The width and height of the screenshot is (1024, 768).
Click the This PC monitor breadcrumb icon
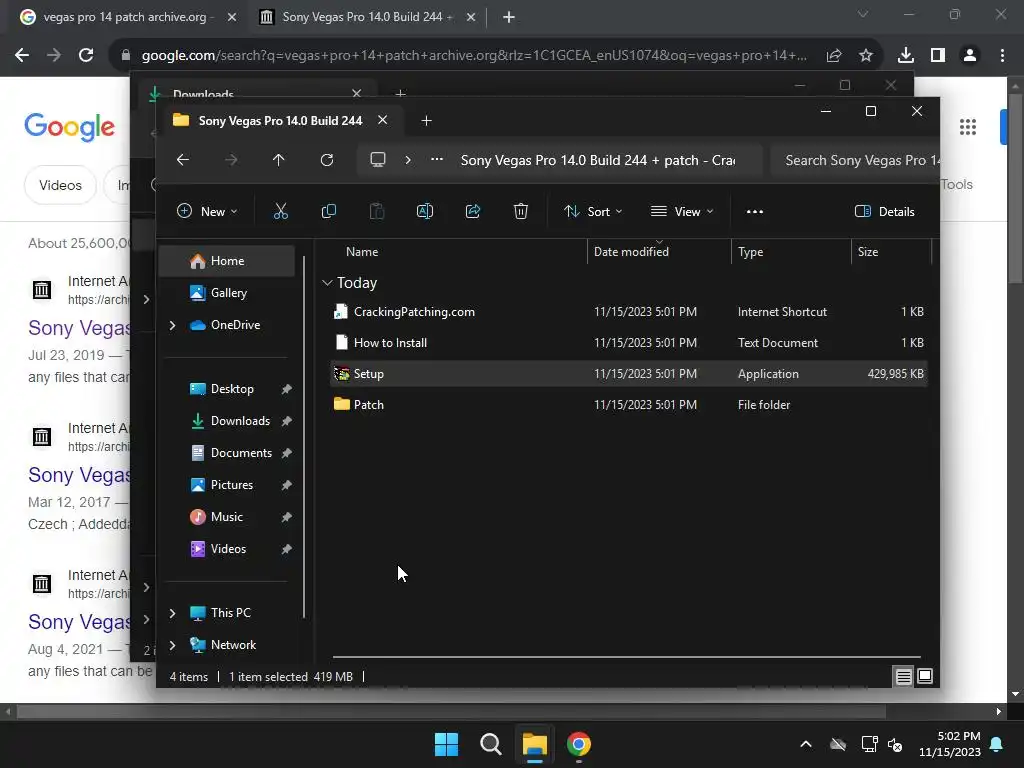[377, 160]
